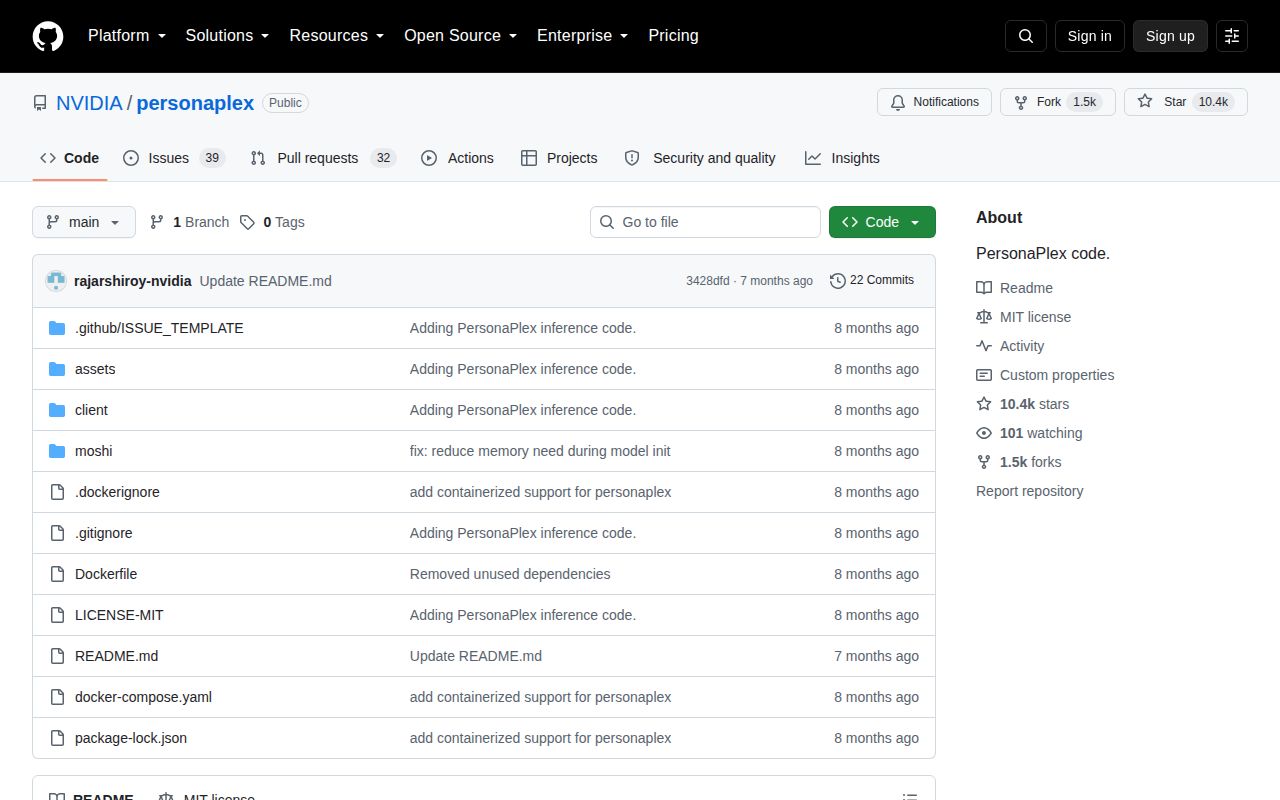
Task: Click the Custom properties note icon
Action: (x=984, y=375)
